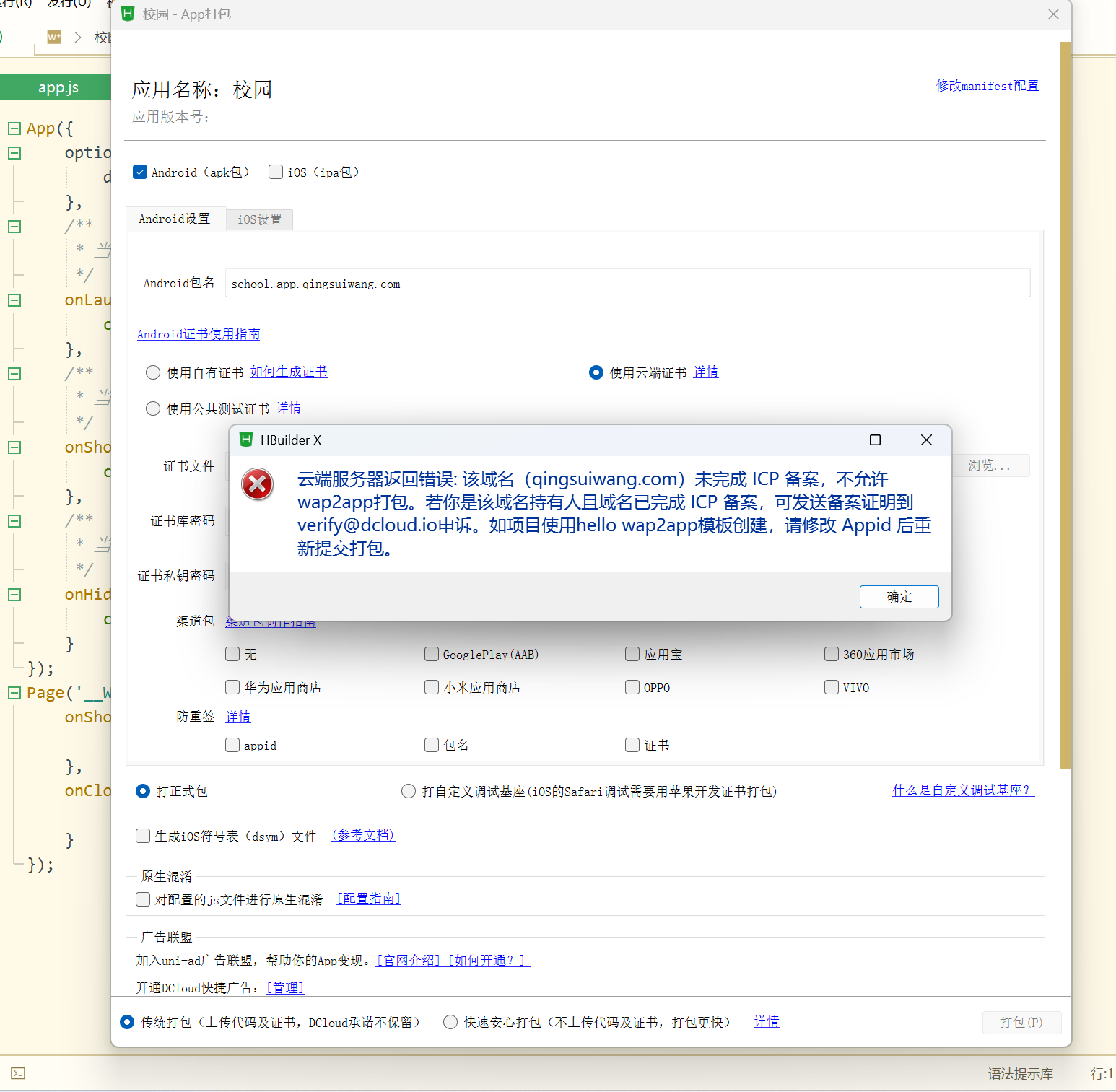Image resolution: width=1116 pixels, height=1092 pixels.
Task: Select 传统打包 radio button
Action: click(x=127, y=1022)
